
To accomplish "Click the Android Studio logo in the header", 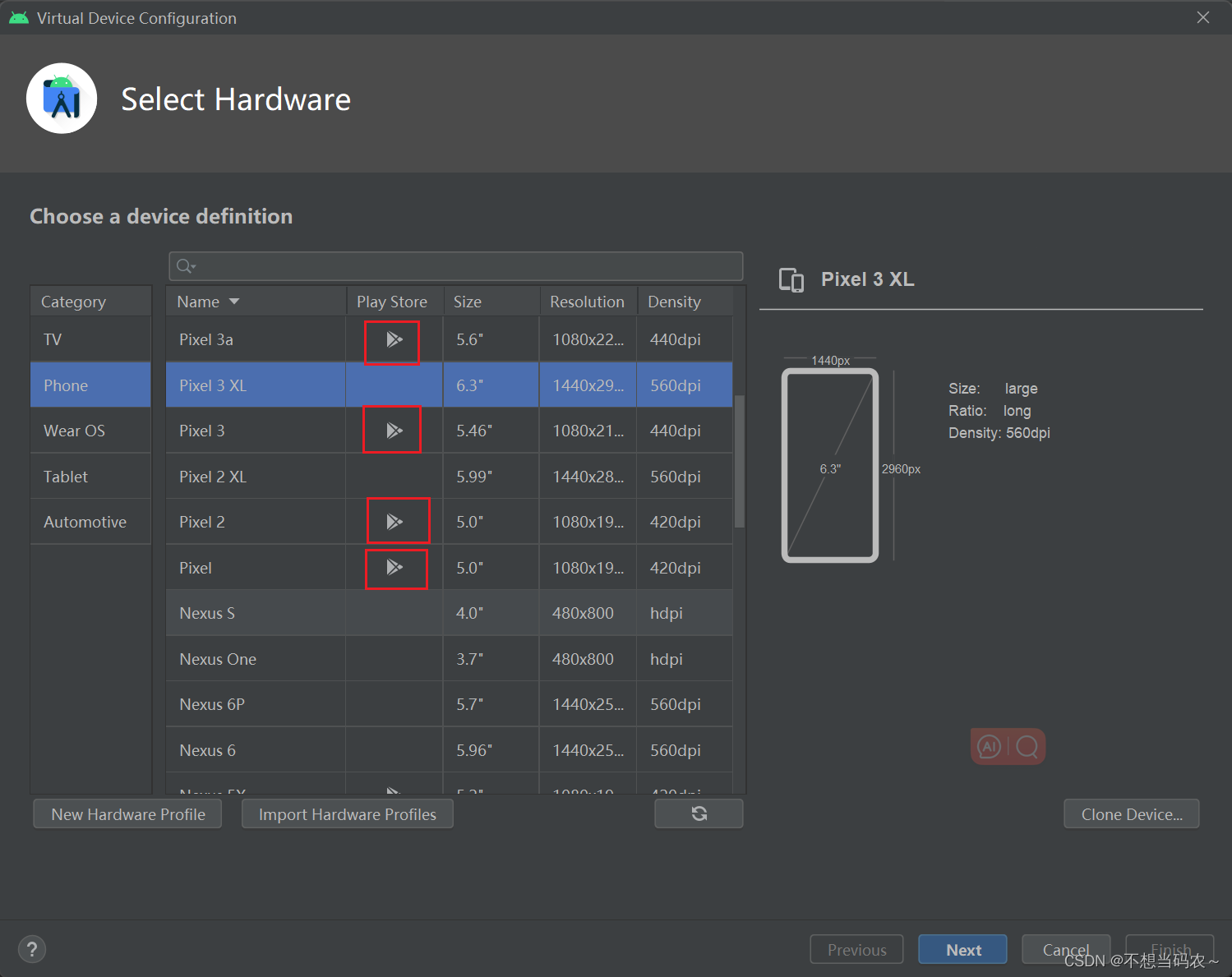I will coord(62,99).
